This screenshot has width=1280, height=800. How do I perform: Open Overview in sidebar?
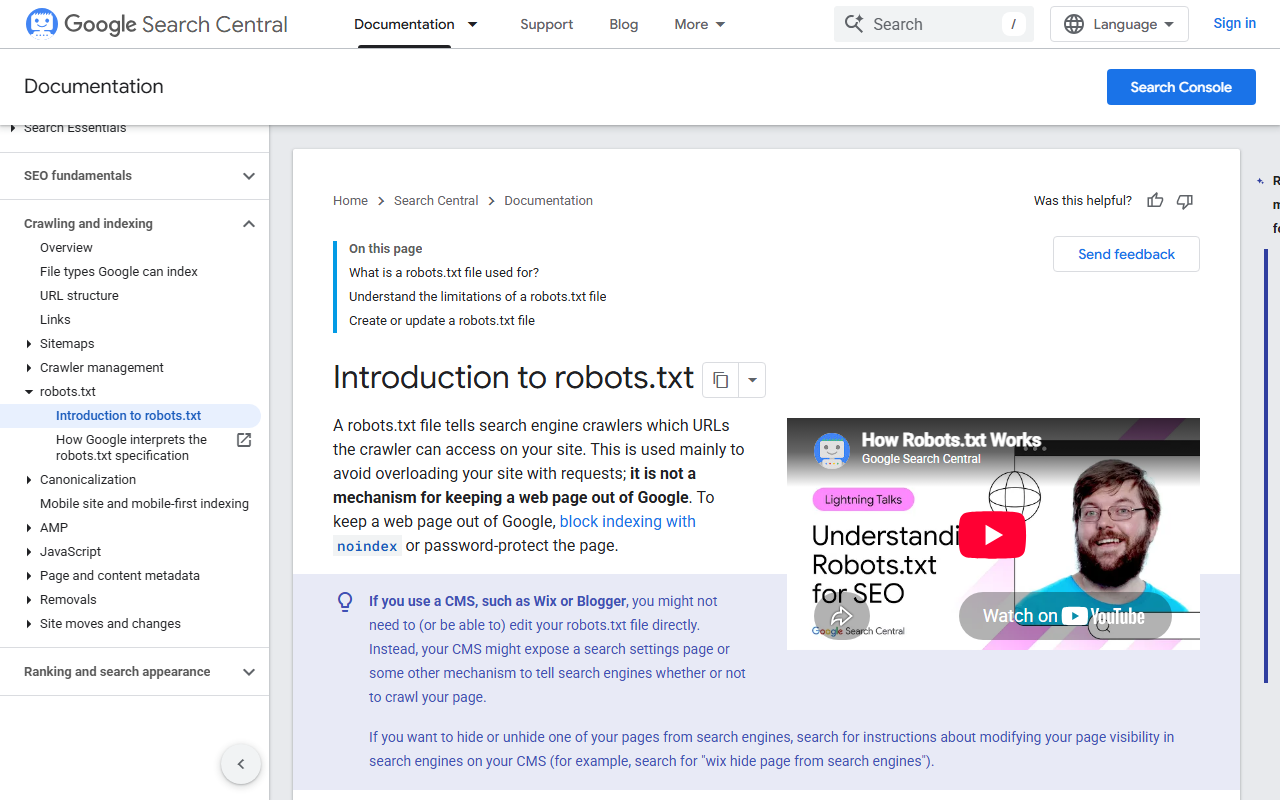pos(66,248)
